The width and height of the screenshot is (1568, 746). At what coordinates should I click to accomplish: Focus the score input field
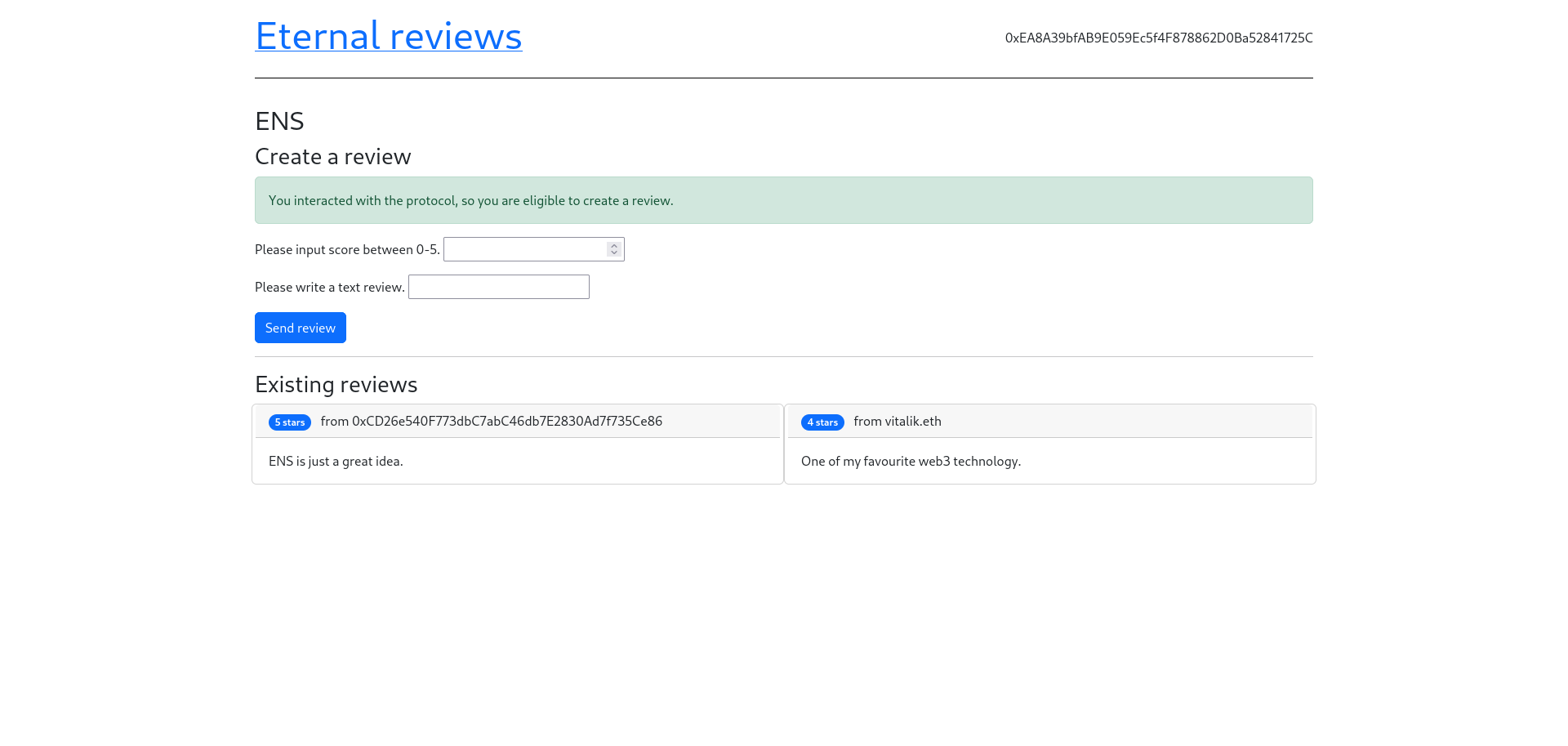[533, 249]
